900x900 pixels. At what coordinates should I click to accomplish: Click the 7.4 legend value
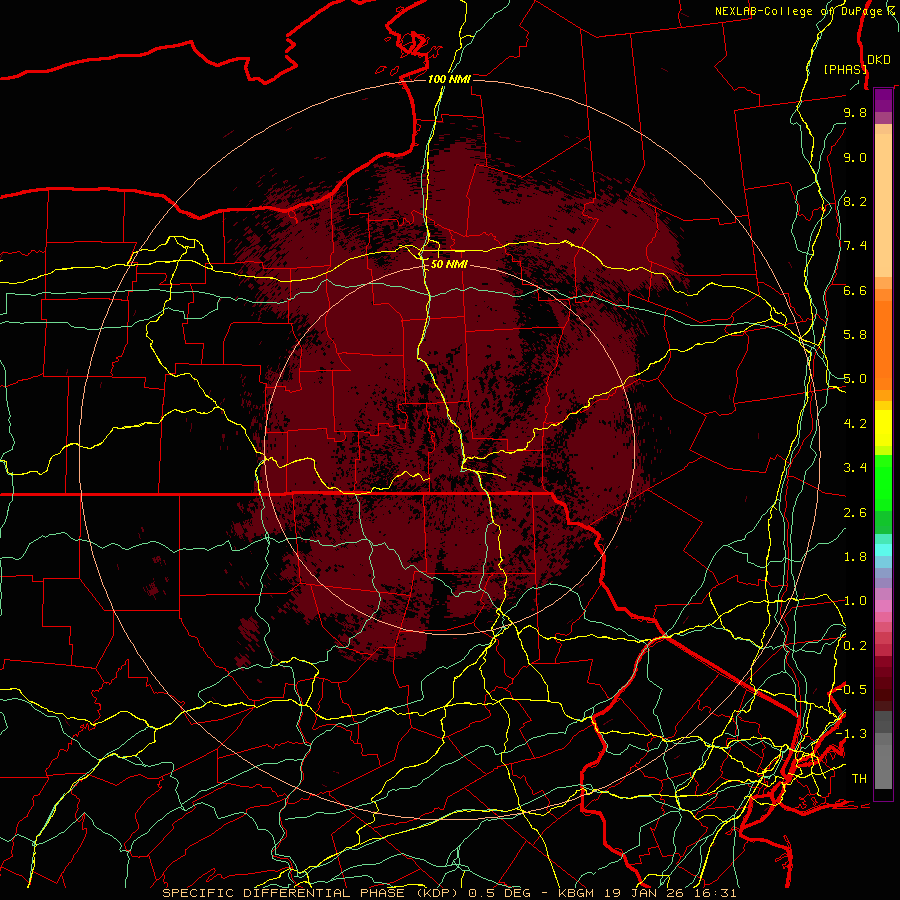(855, 246)
